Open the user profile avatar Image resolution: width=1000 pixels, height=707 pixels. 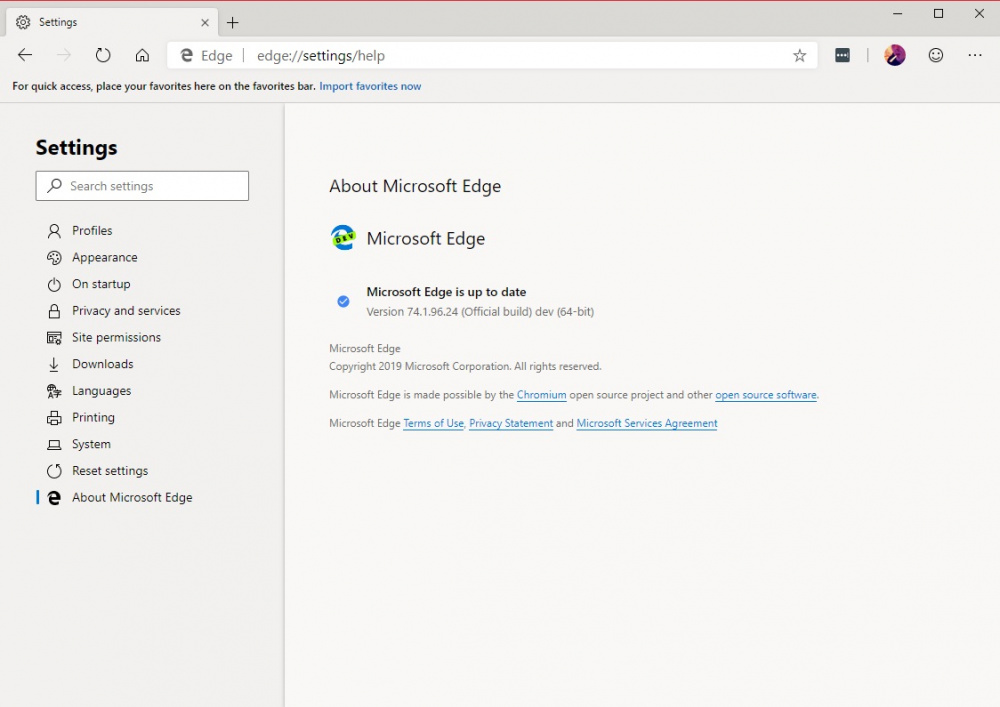895,56
